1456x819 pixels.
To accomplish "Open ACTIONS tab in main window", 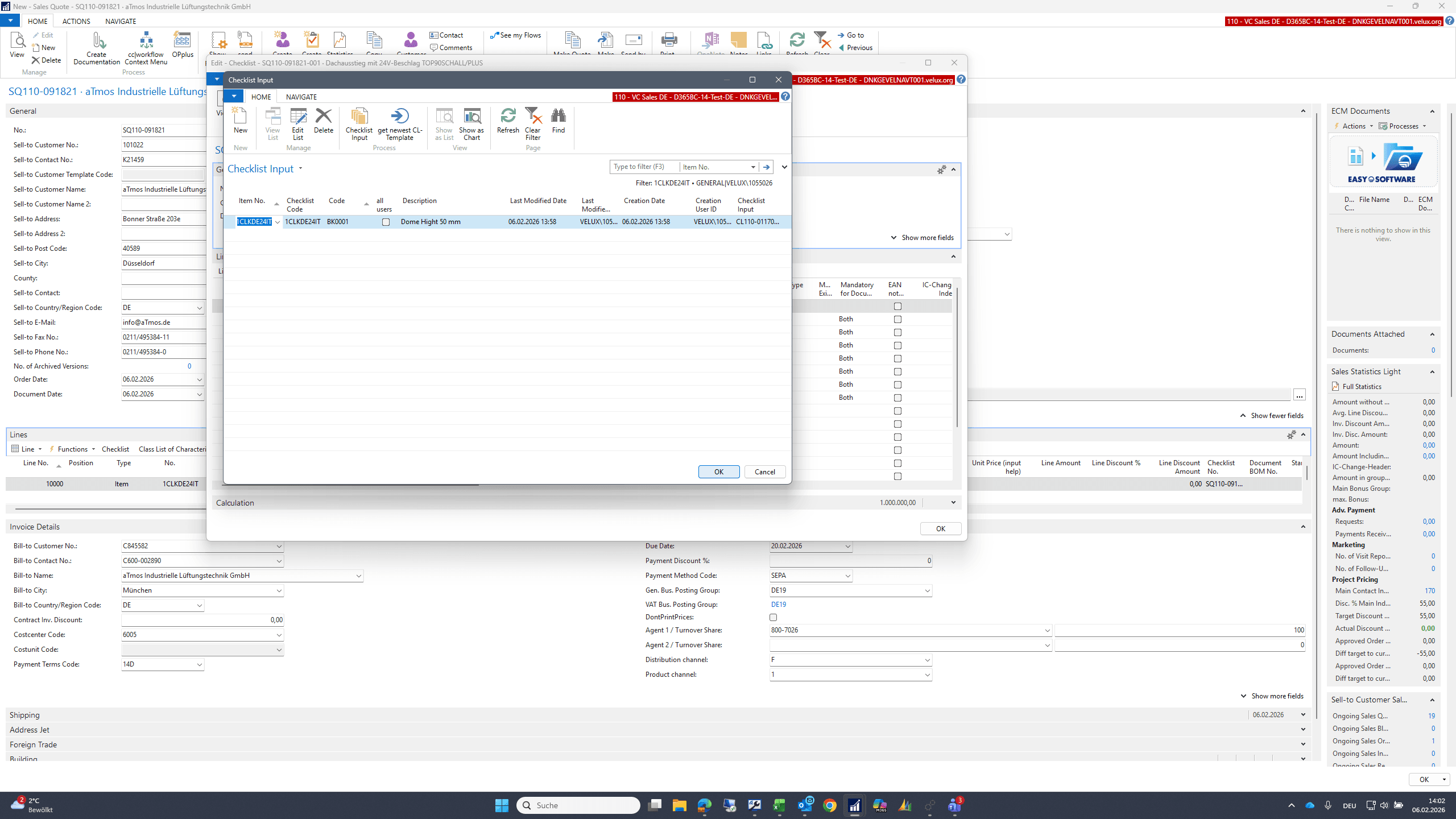I will coord(76,21).
